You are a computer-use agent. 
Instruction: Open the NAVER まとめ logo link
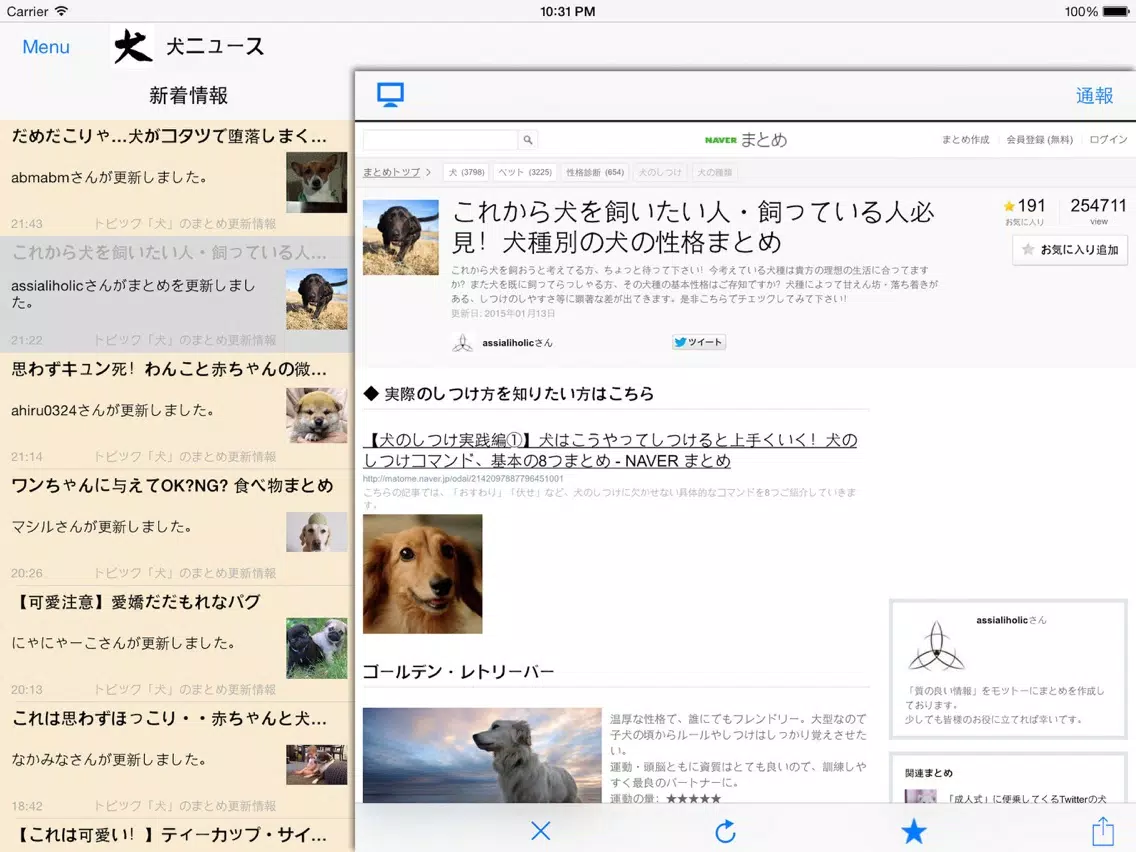coord(746,140)
